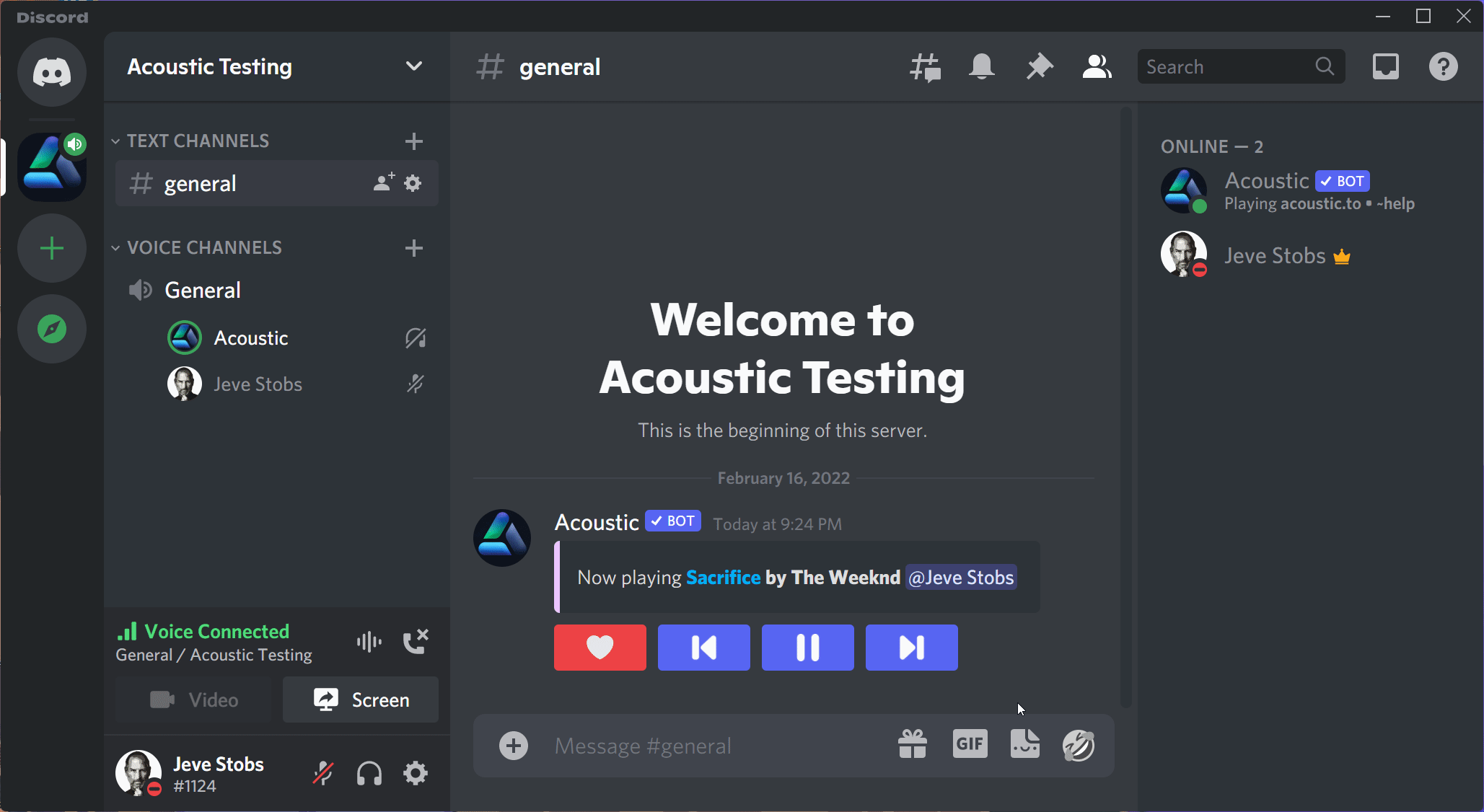The height and width of the screenshot is (812, 1484).
Task: Collapse the TEXT CHANNELS category
Action: [190, 141]
